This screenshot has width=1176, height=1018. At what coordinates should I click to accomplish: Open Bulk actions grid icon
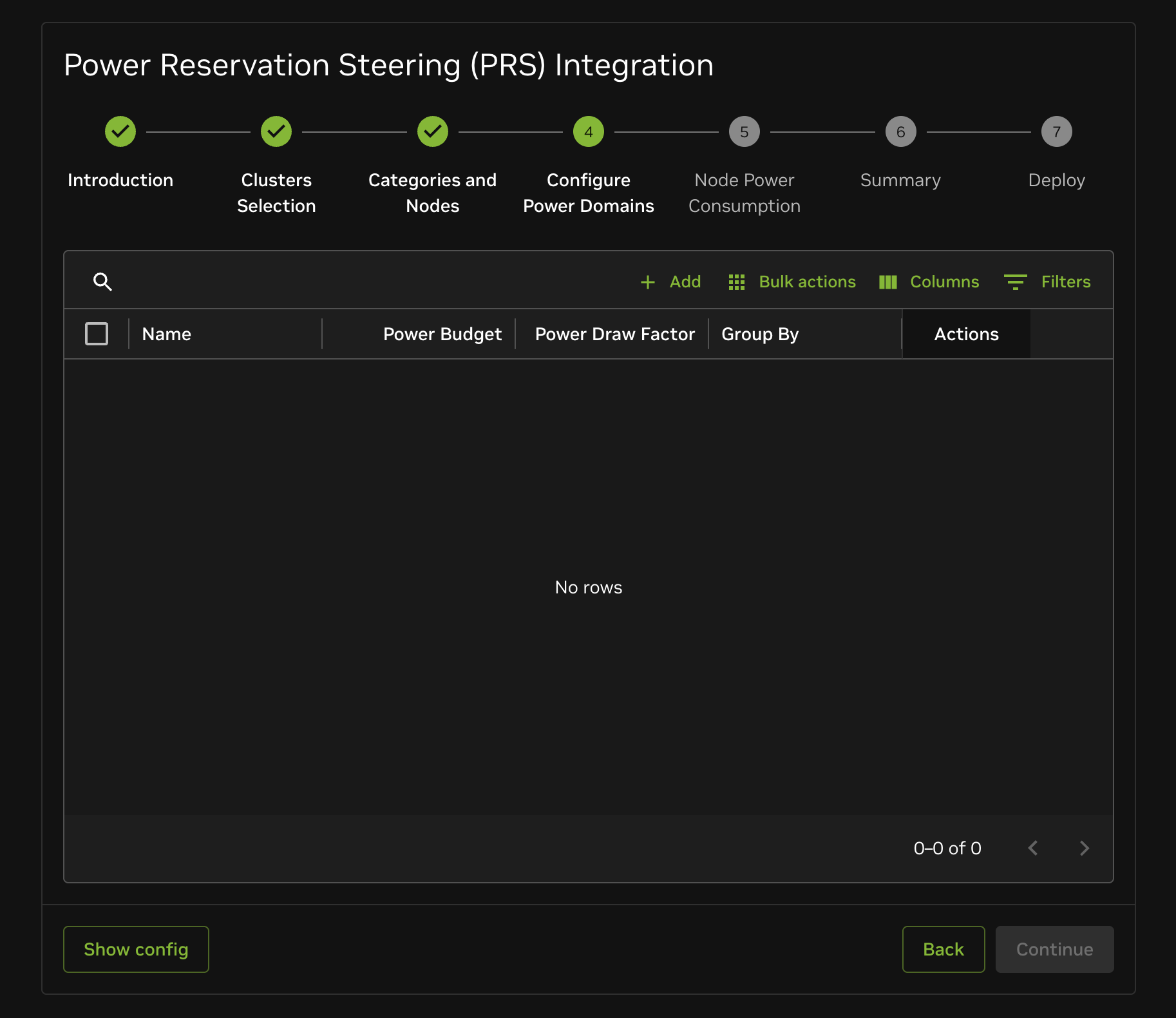tap(736, 282)
